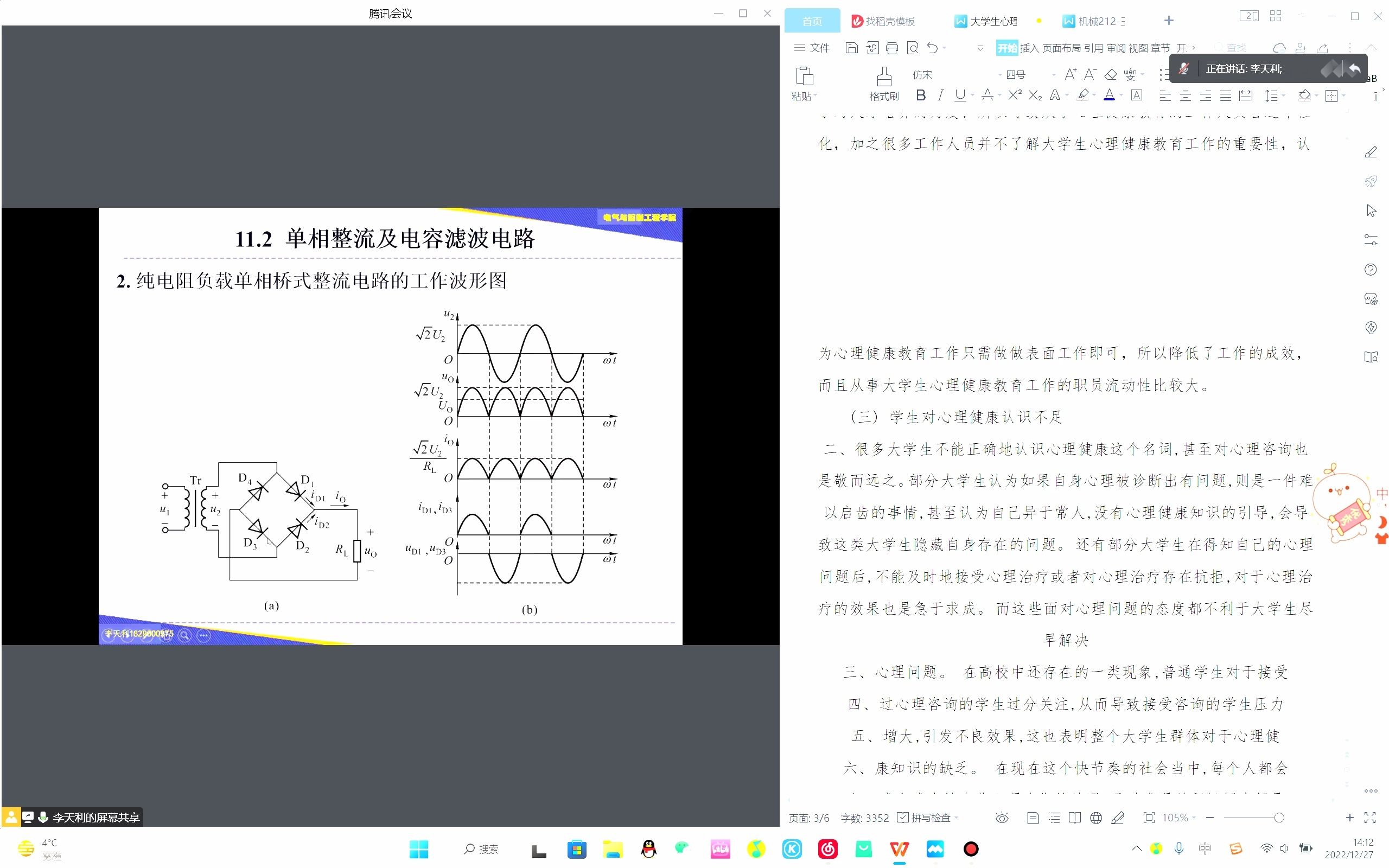Align text left
The image size is (1389, 868).
(x=1164, y=96)
